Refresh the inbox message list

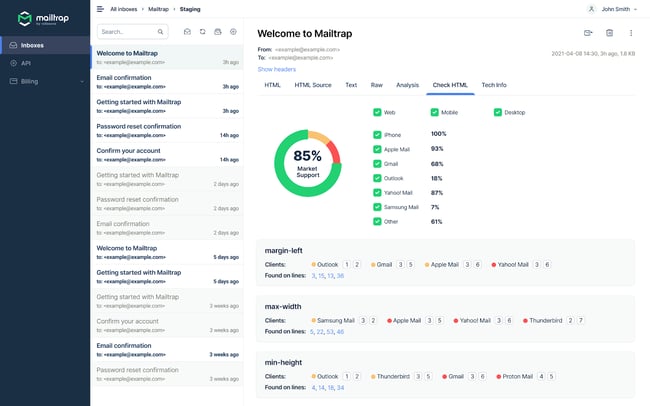pyautogui.click(x=203, y=32)
